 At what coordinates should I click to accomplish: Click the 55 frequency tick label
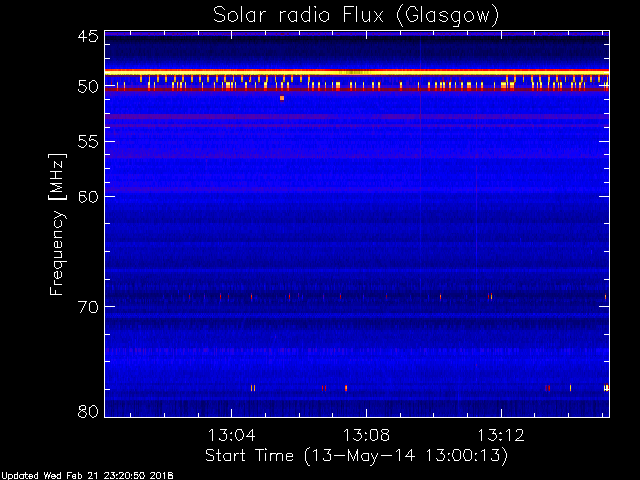(88, 142)
